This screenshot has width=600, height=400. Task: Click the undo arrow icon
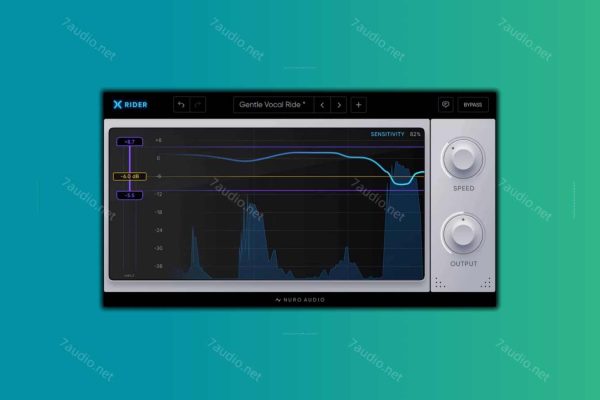coord(181,105)
